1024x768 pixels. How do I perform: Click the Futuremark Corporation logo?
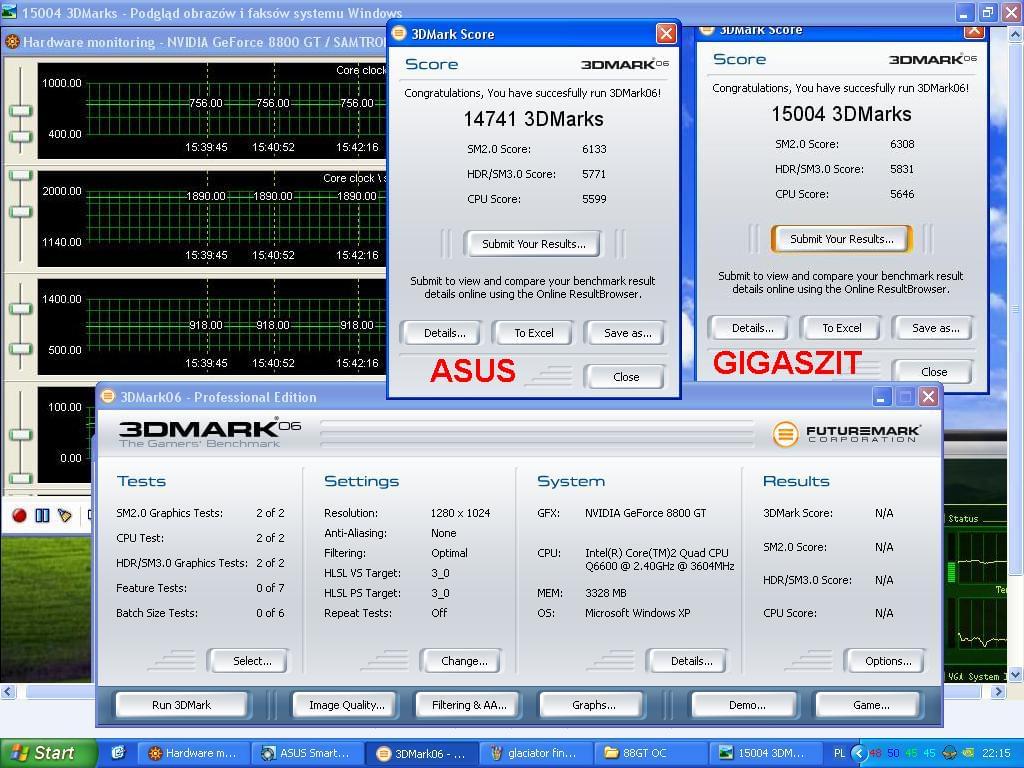846,433
